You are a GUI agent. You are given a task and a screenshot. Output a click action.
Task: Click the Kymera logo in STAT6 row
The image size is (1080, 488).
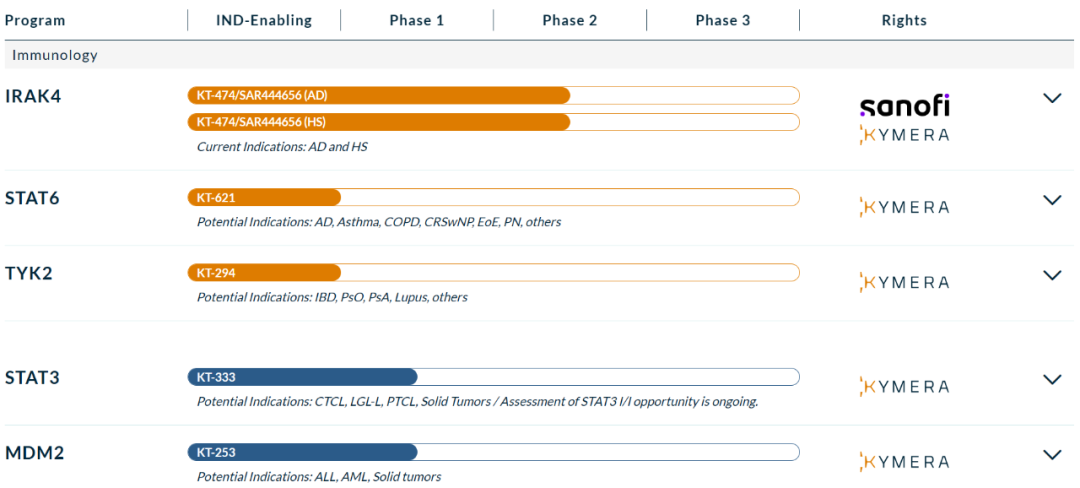pyautogui.click(x=904, y=207)
